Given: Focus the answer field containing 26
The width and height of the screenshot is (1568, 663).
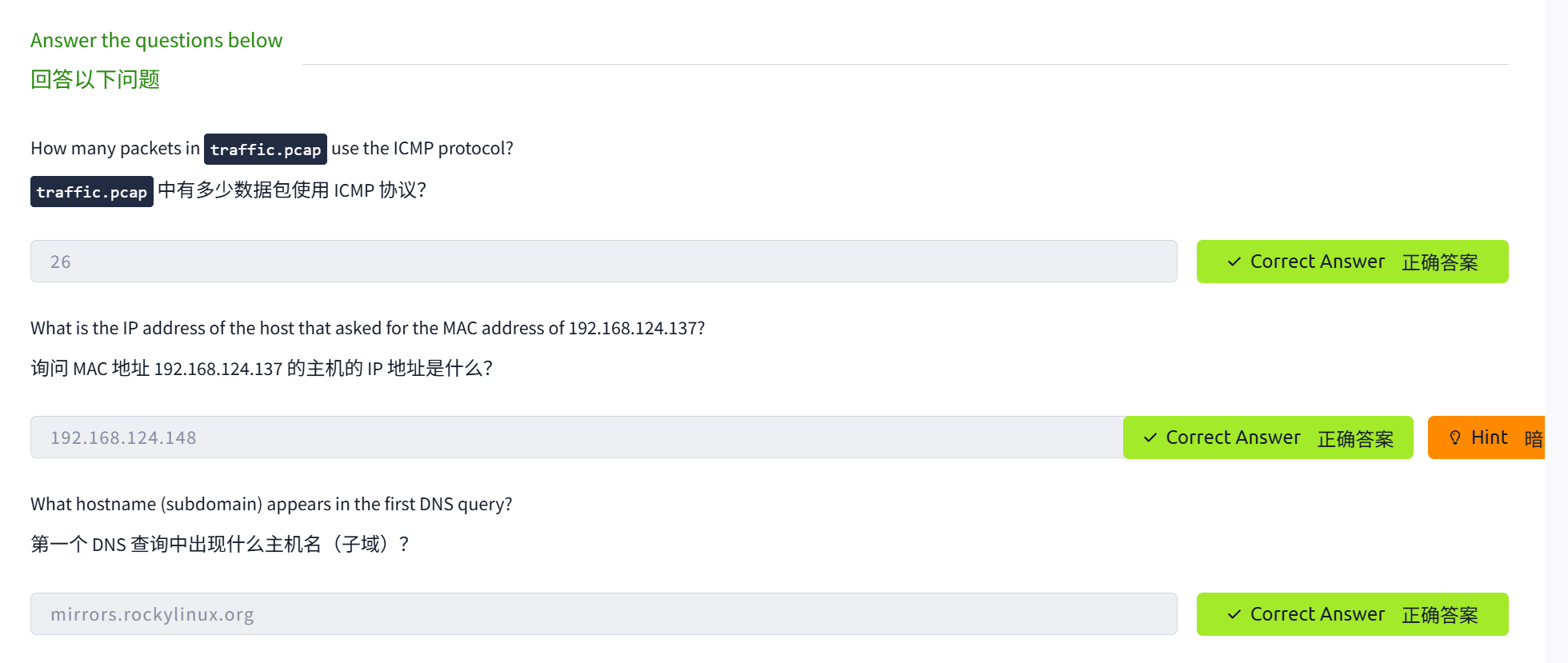Looking at the screenshot, I should point(603,262).
